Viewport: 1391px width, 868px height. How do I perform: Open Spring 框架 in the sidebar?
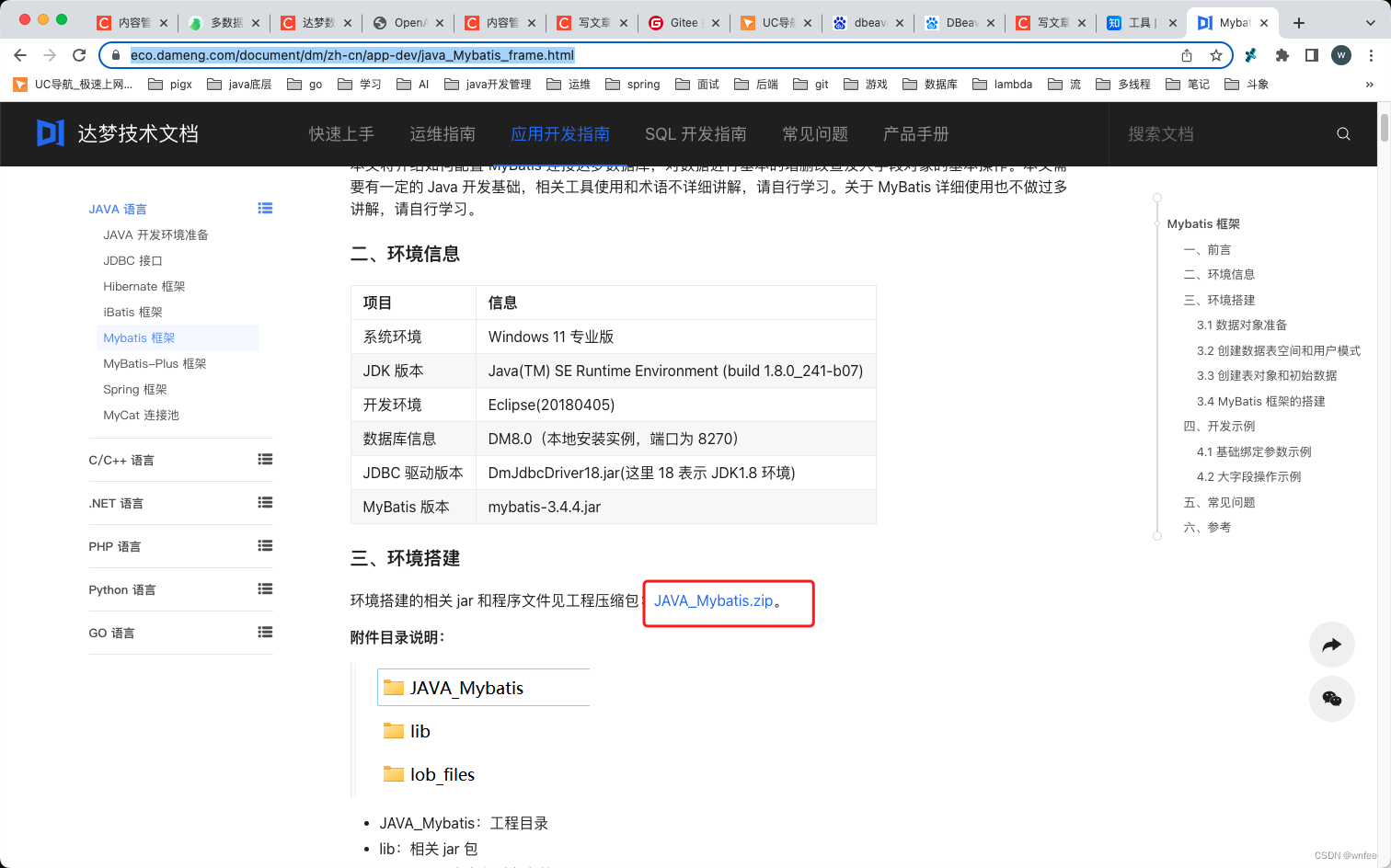(135, 390)
